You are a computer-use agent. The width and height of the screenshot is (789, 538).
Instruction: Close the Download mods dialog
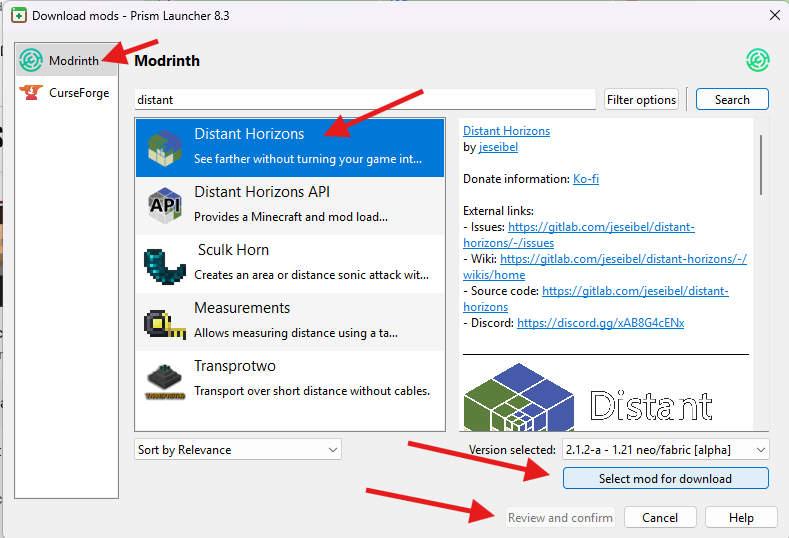(x=775, y=15)
